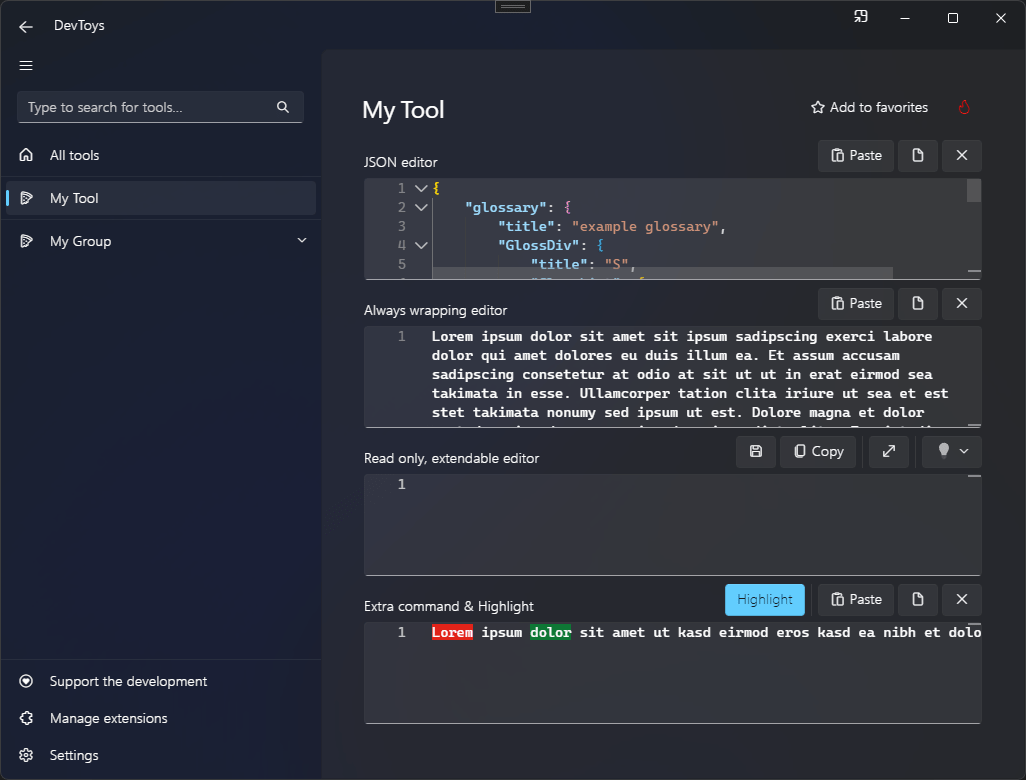
Task: Load file into Extra command editor
Action: click(917, 599)
